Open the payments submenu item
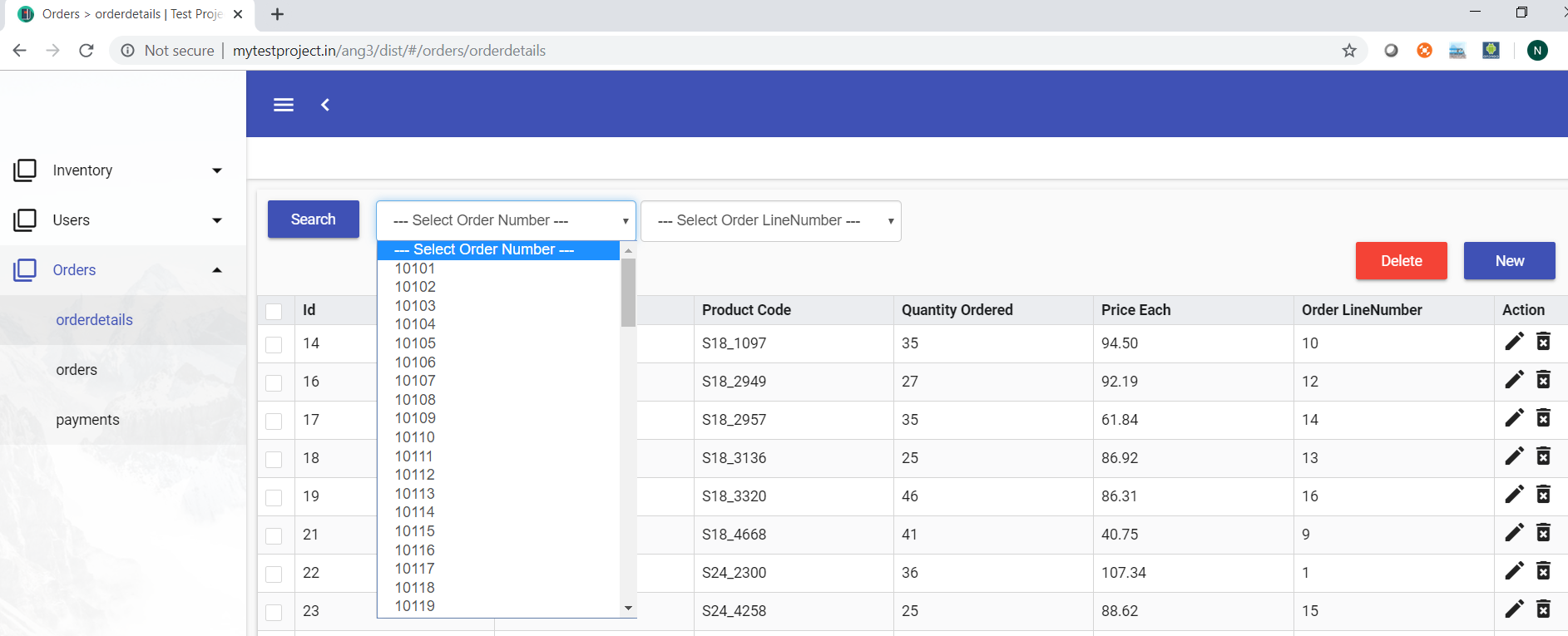This screenshot has width=1568, height=636. click(87, 420)
